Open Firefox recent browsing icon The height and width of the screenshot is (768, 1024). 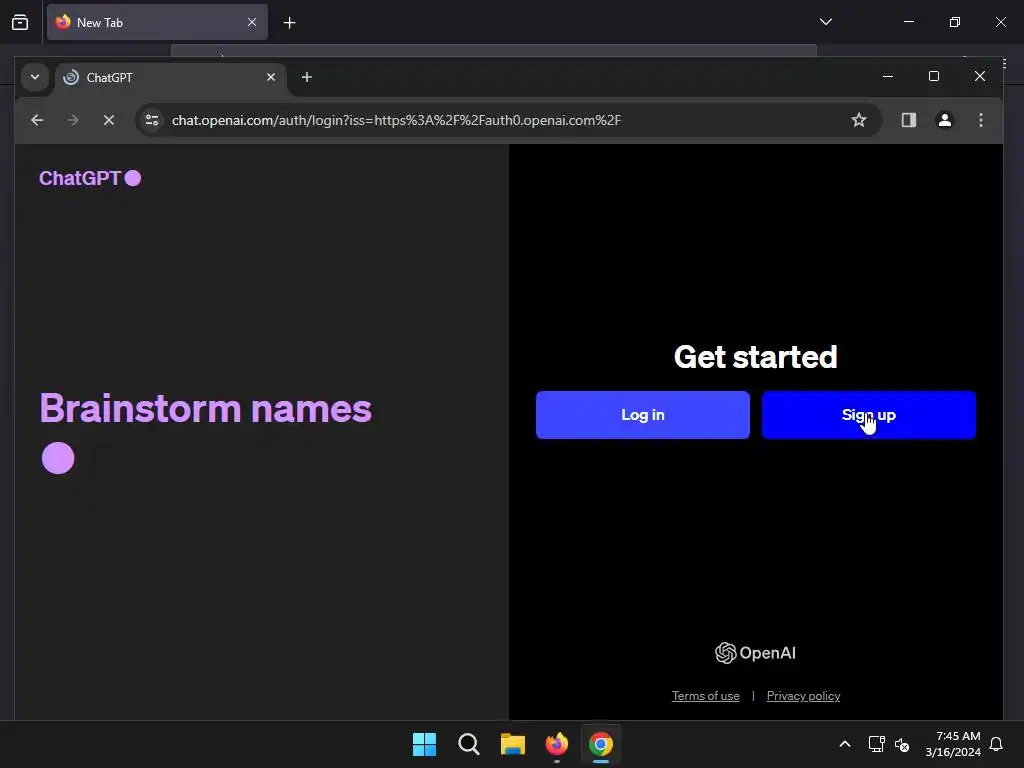pos(20,22)
